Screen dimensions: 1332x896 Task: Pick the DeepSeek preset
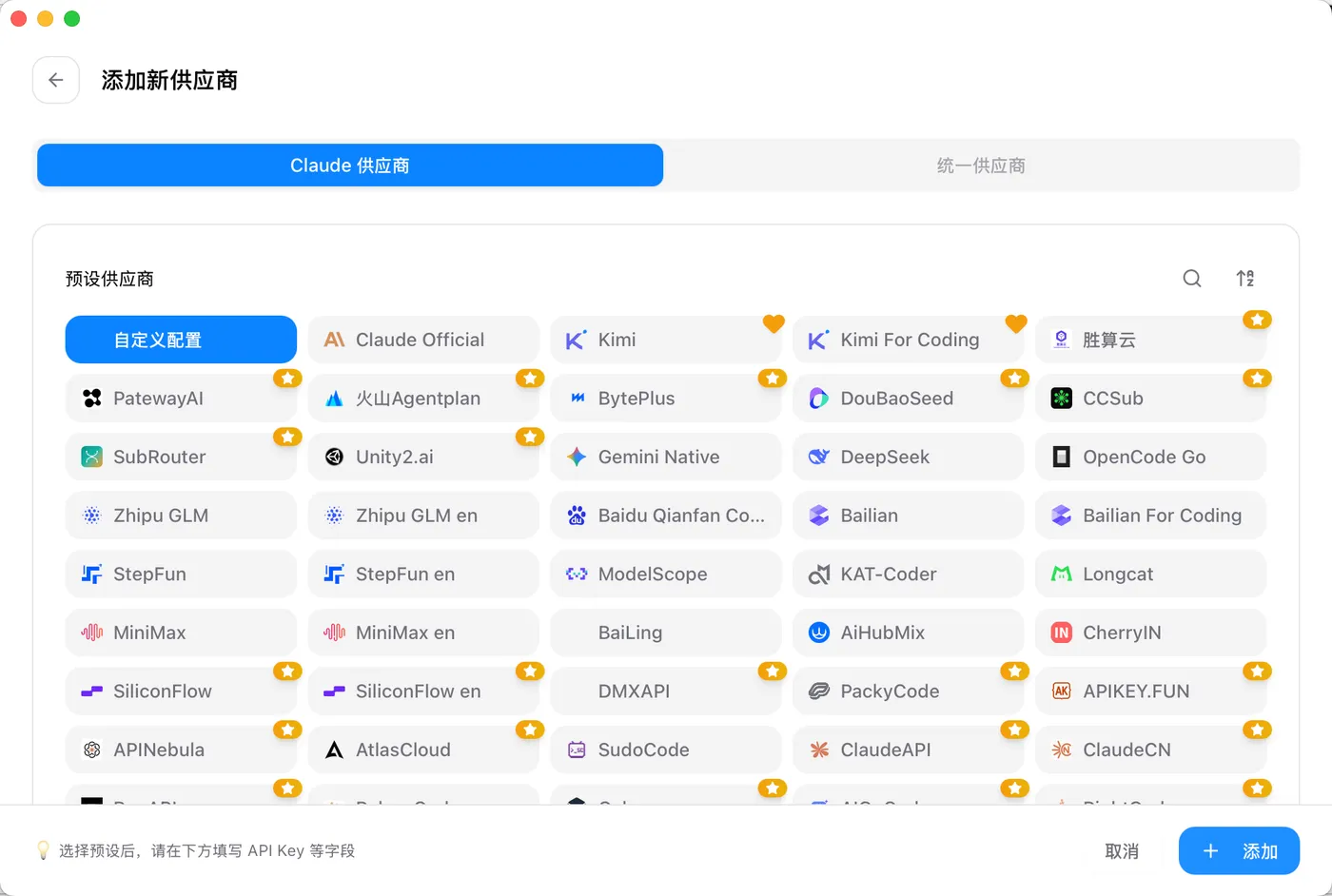(x=909, y=457)
